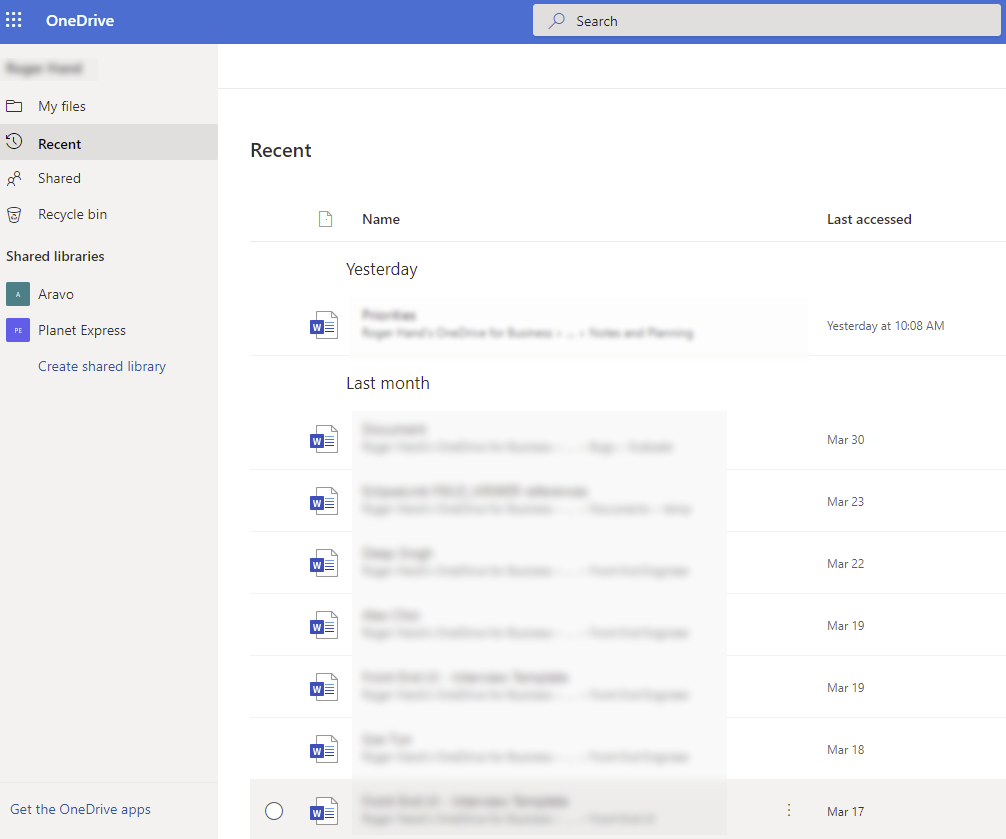Select the Recent navigation item
The image size is (1006, 839).
(109, 142)
